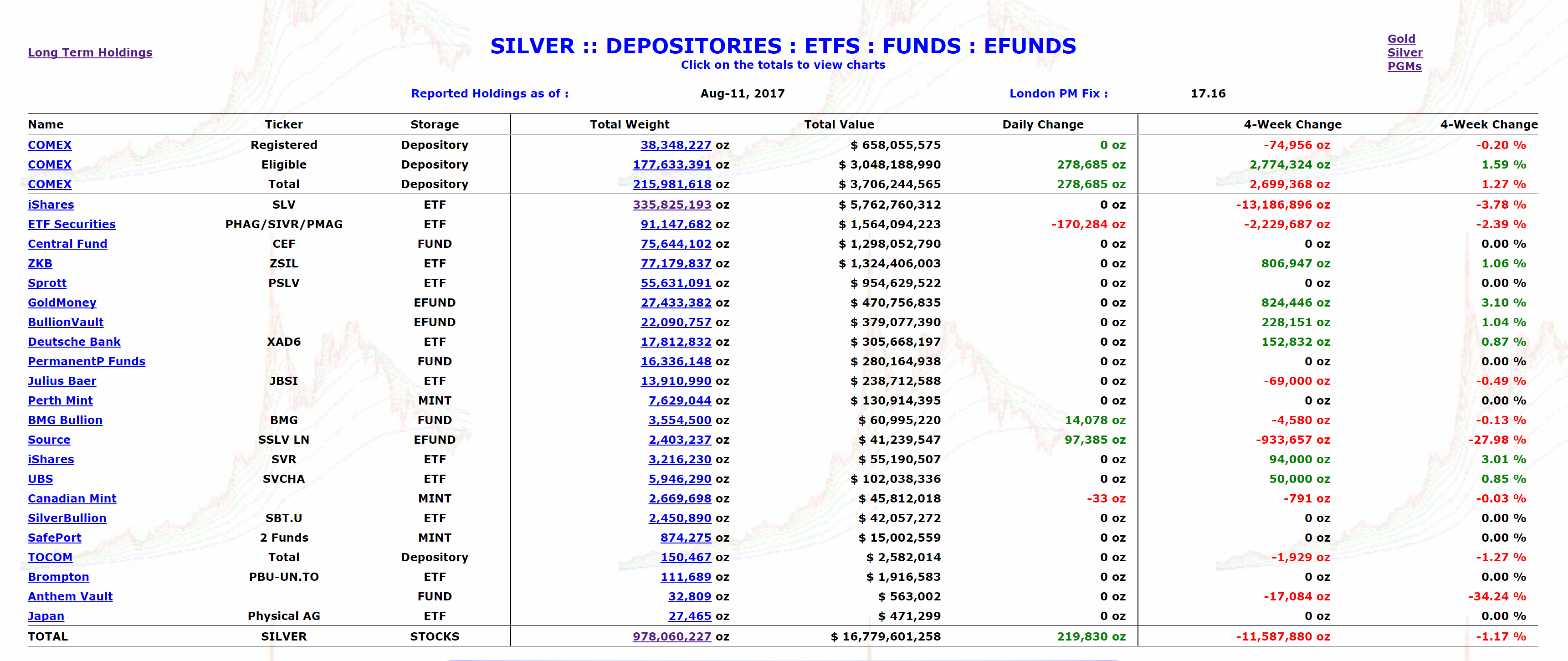Open the PGMs page link
1568x661 pixels.
tap(1404, 66)
